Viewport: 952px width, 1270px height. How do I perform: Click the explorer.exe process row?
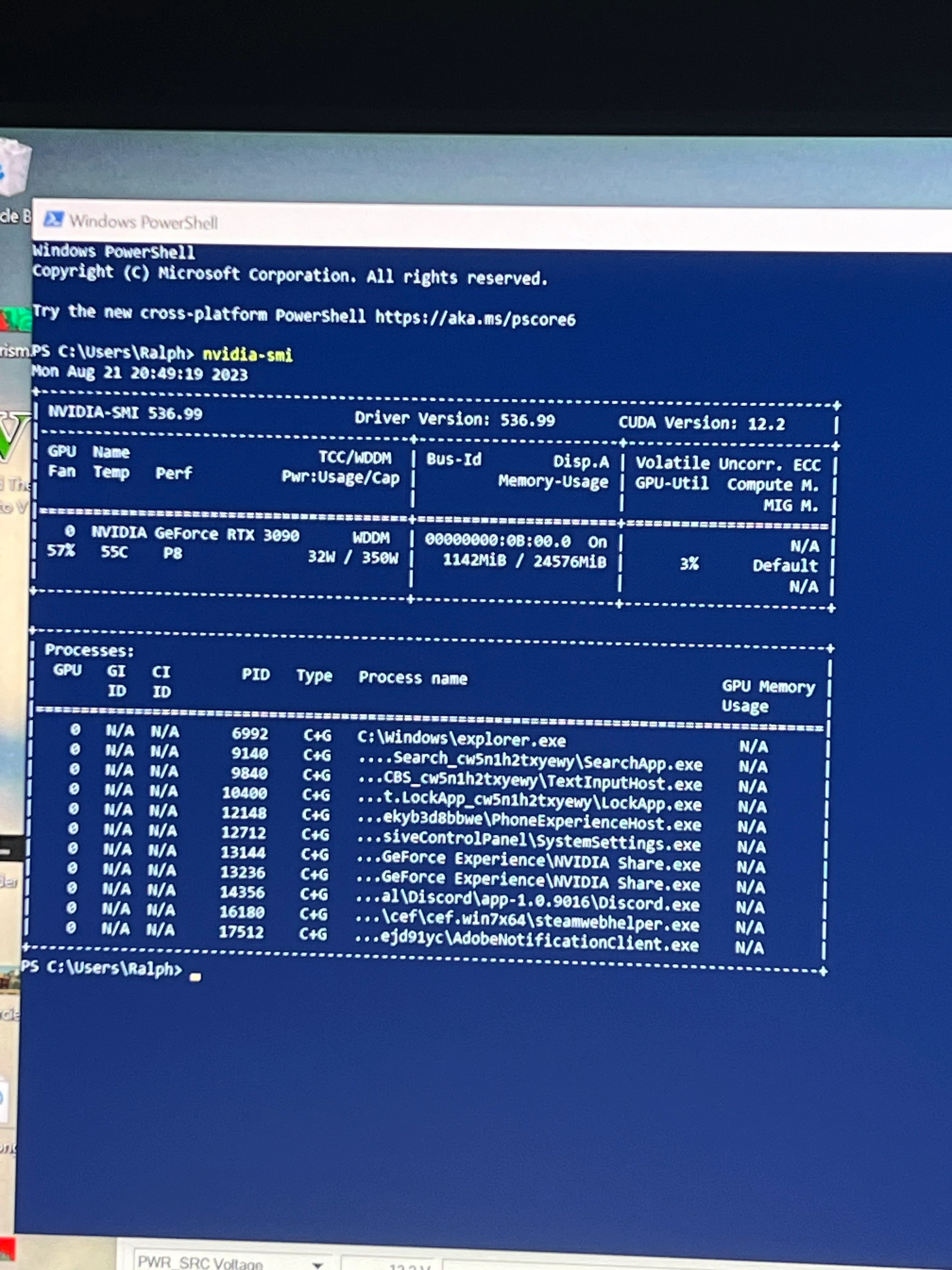tap(461, 740)
